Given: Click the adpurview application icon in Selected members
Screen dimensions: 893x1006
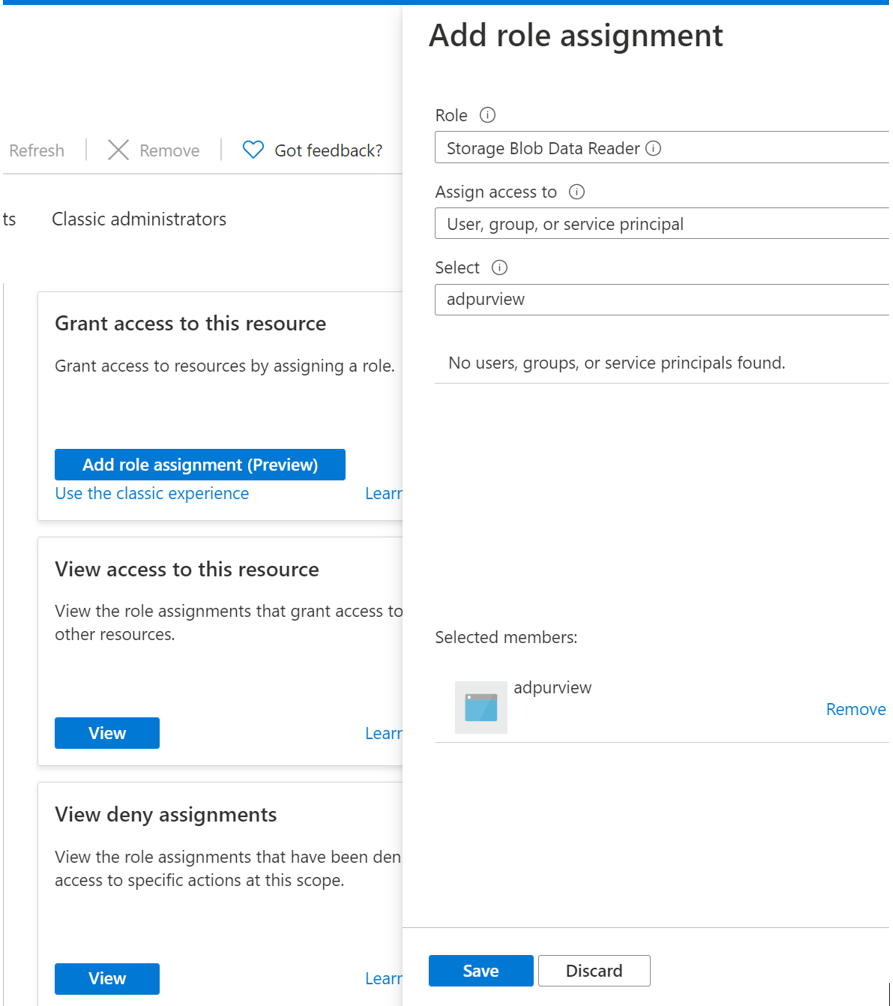Looking at the screenshot, I should [481, 707].
